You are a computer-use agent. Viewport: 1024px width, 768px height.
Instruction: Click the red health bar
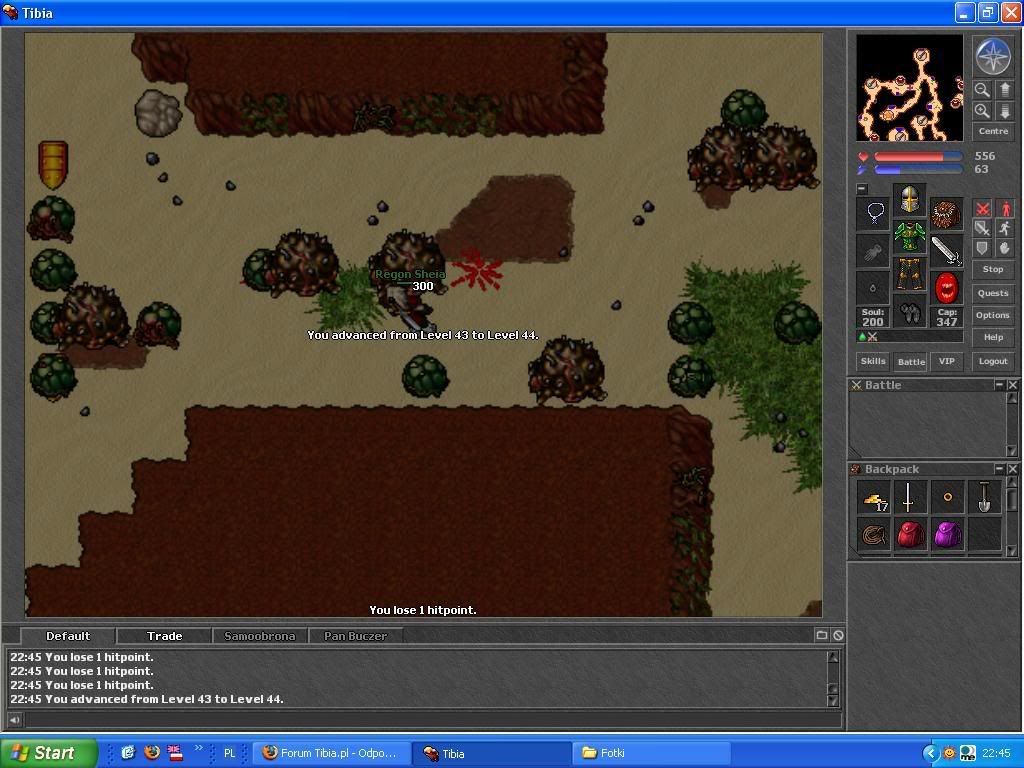tap(918, 157)
